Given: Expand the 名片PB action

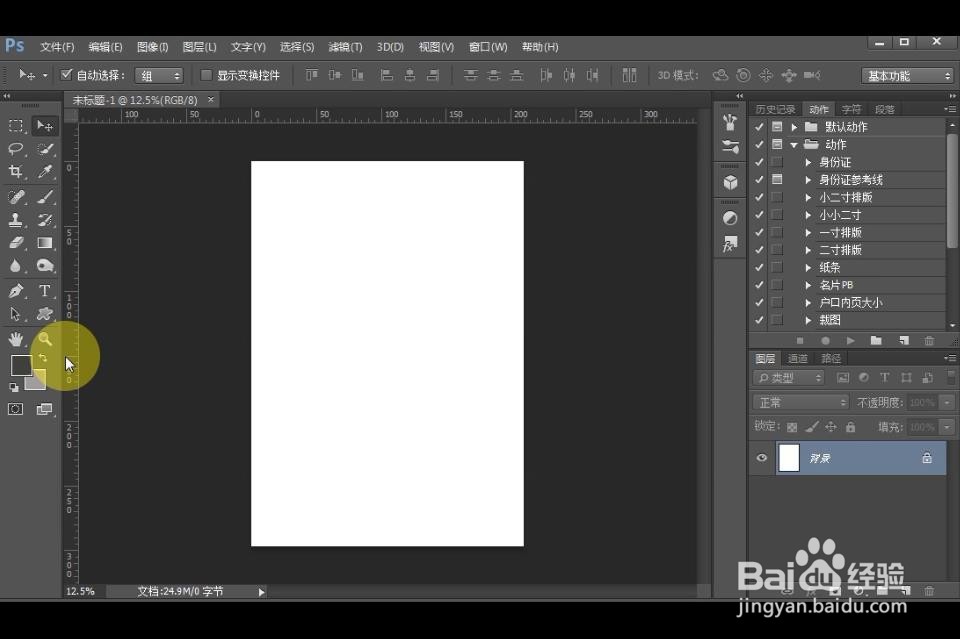Looking at the screenshot, I should (x=808, y=285).
